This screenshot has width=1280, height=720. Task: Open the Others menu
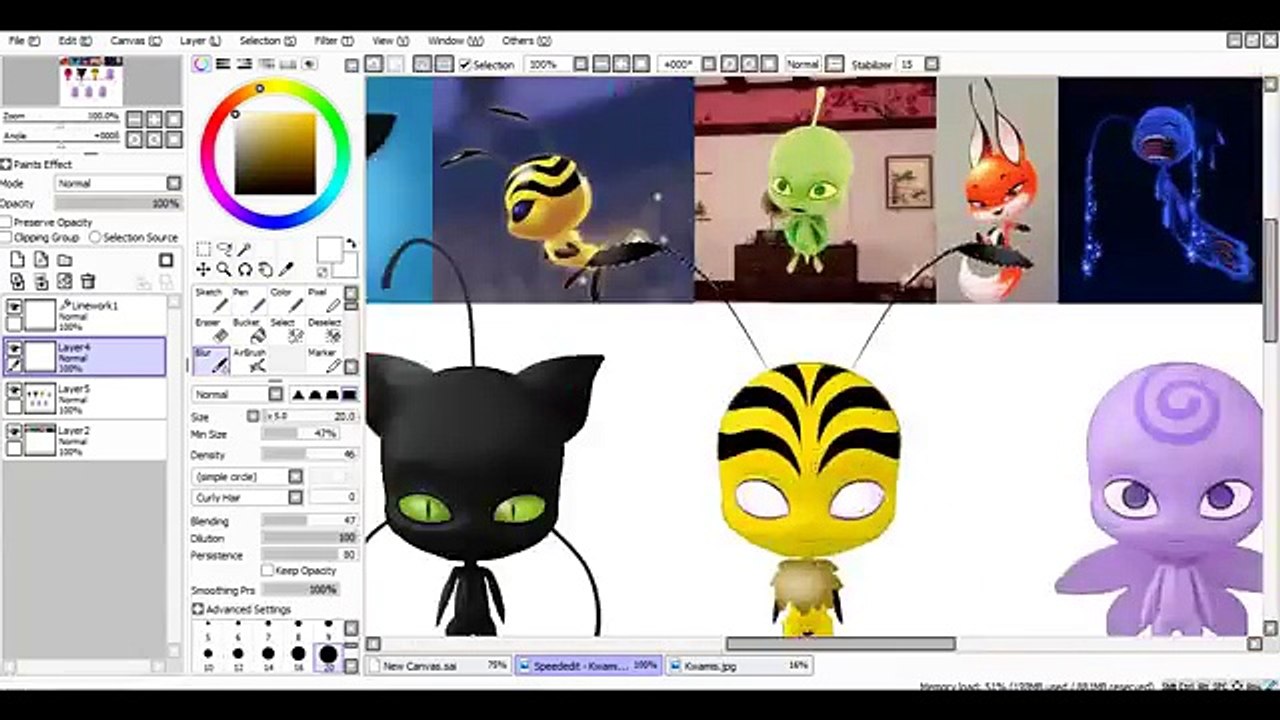point(526,41)
